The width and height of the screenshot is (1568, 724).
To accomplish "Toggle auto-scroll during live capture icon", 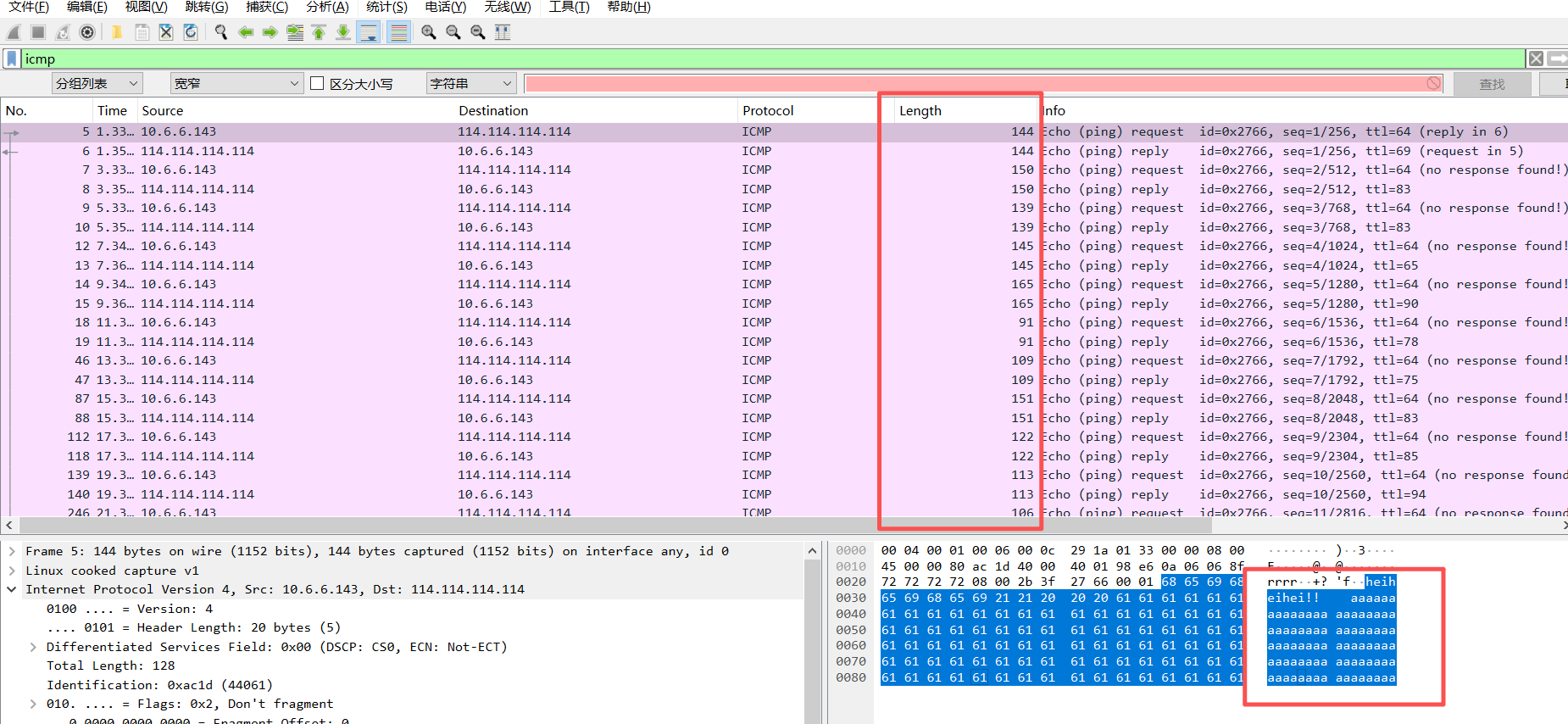I will (x=369, y=32).
